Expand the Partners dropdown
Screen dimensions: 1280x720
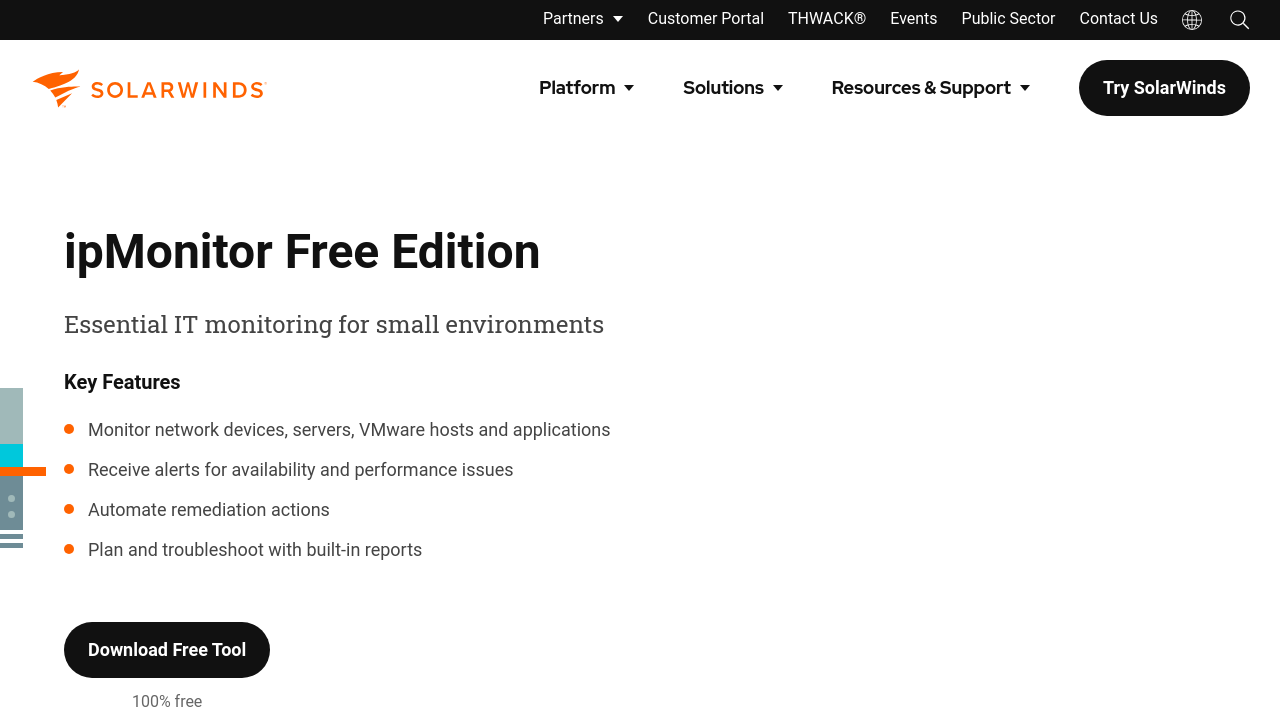[582, 19]
